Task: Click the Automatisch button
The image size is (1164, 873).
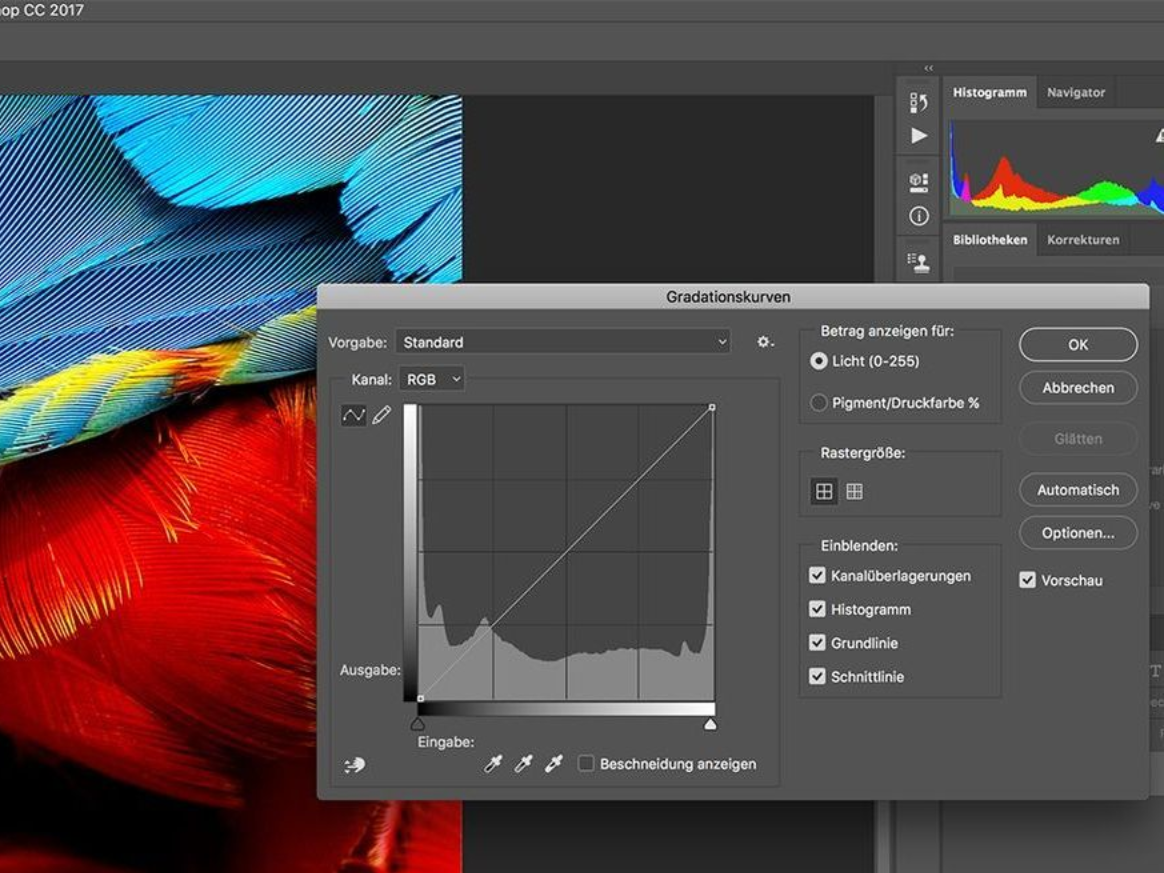Action: click(x=1077, y=489)
